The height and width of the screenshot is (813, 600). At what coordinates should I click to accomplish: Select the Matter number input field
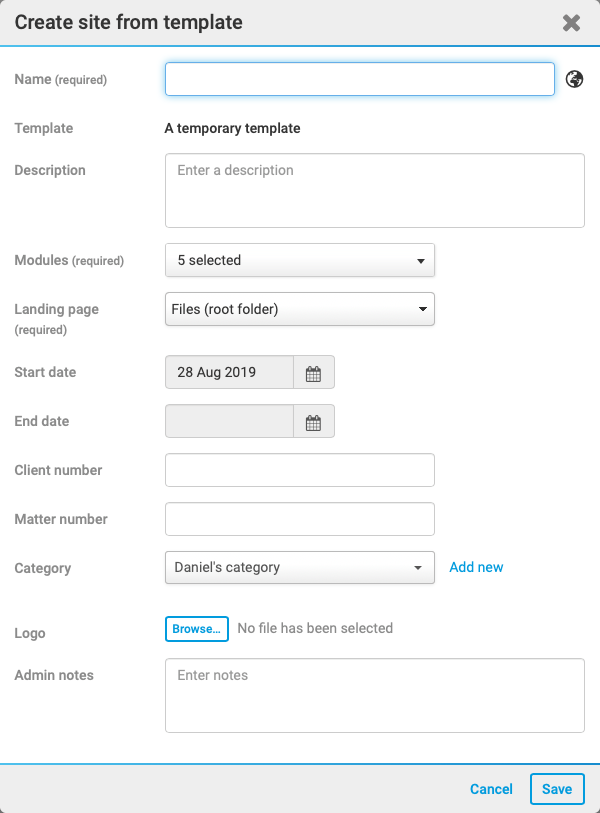[300, 519]
